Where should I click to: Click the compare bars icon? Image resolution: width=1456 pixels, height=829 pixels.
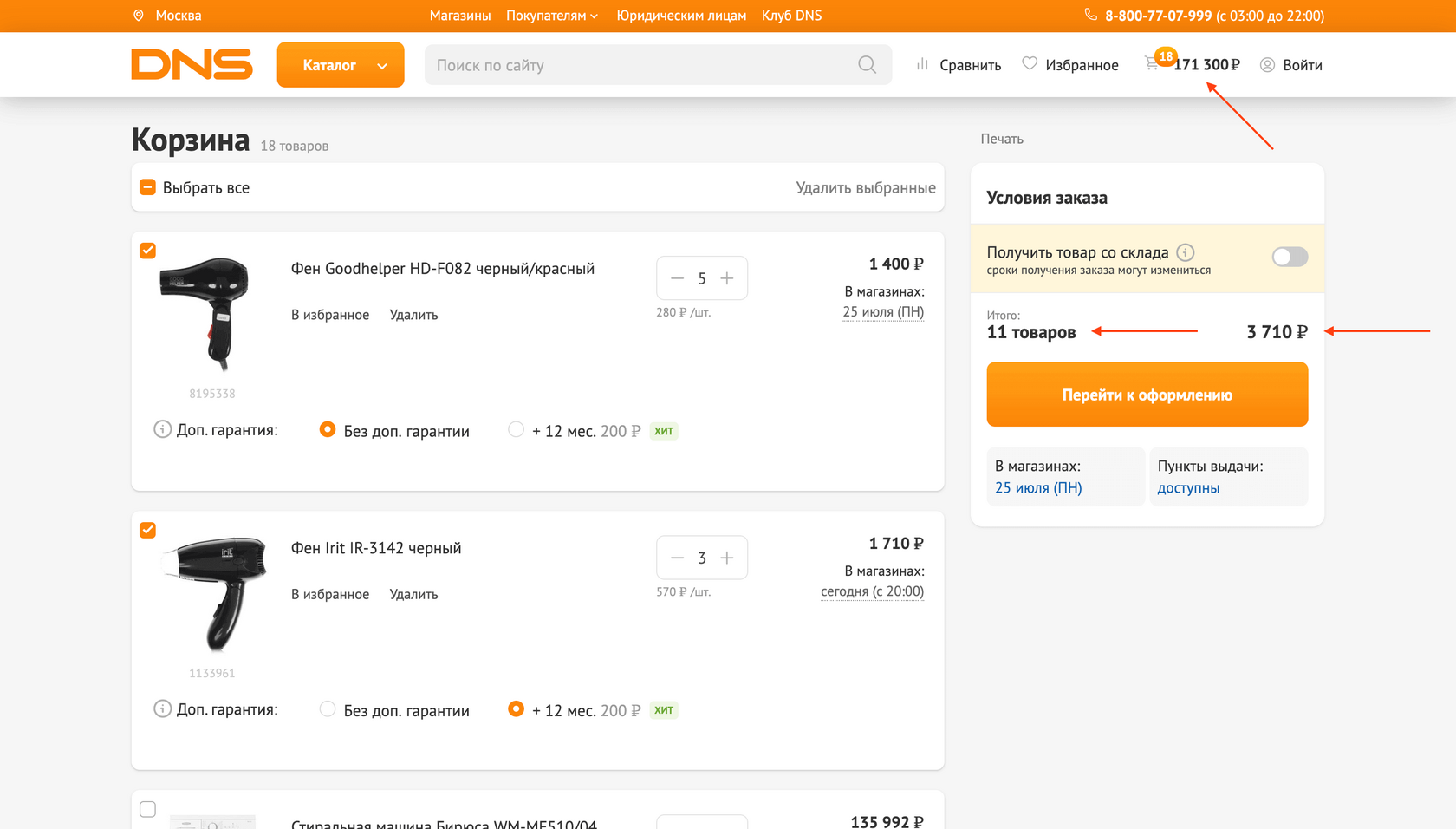click(922, 64)
